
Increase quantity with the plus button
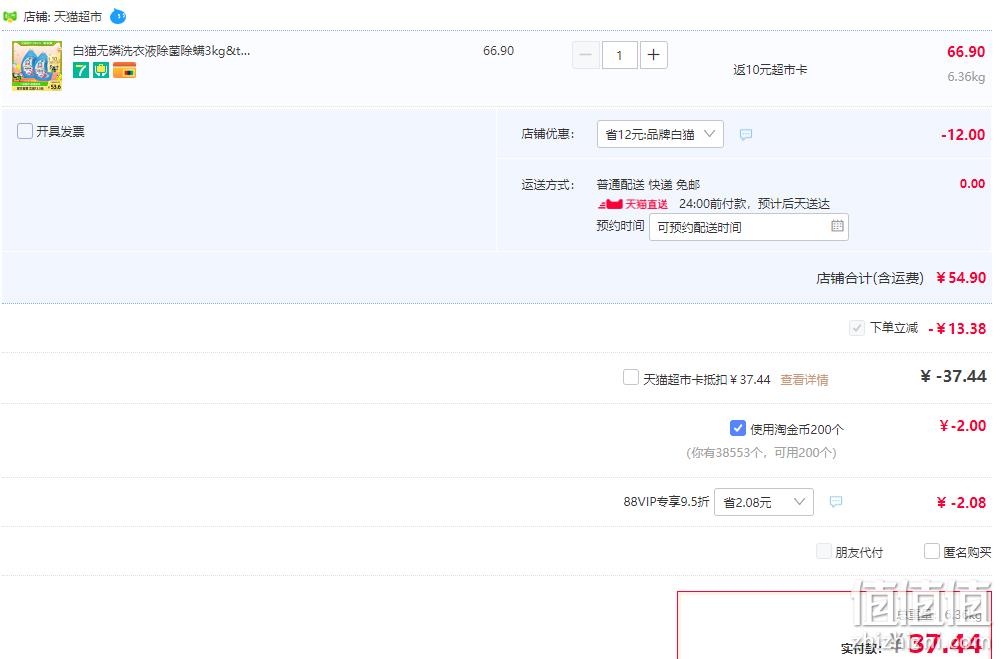[653, 55]
